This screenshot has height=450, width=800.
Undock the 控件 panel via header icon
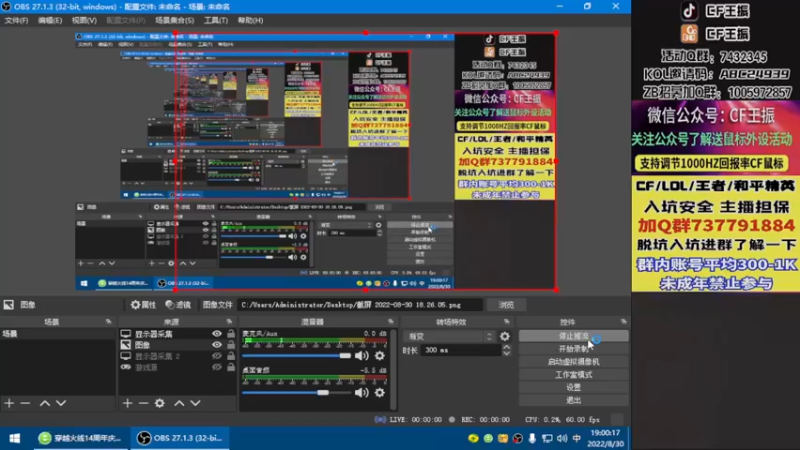click(623, 322)
